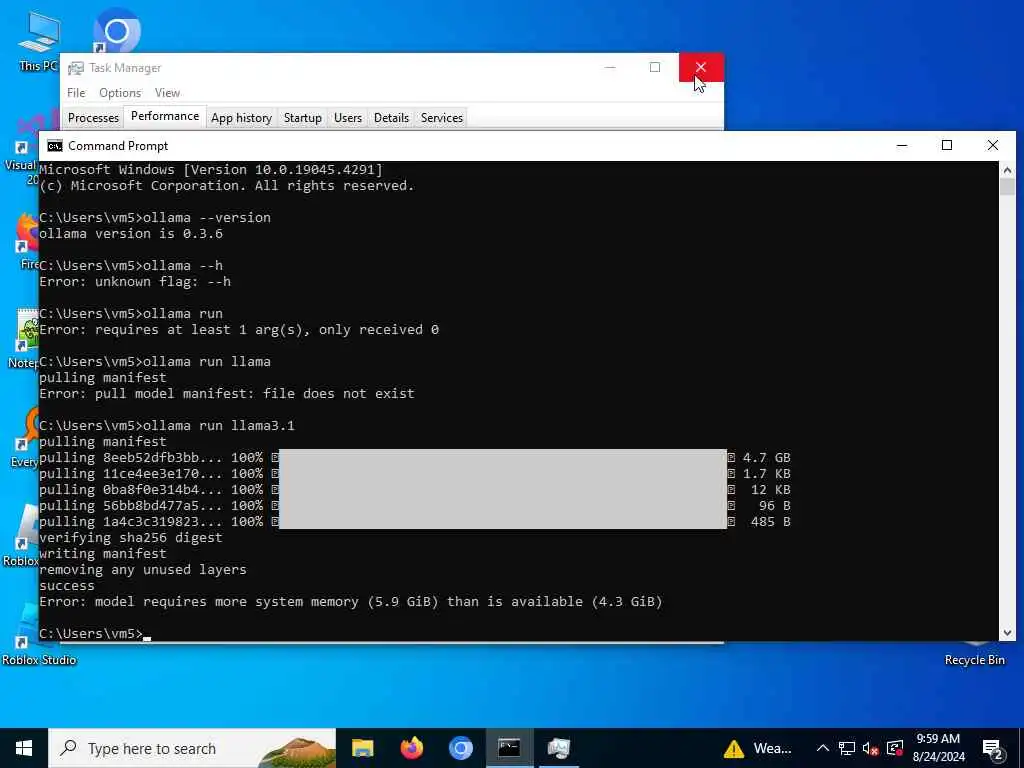
Task: Minimize the Command Prompt window
Action: point(902,146)
